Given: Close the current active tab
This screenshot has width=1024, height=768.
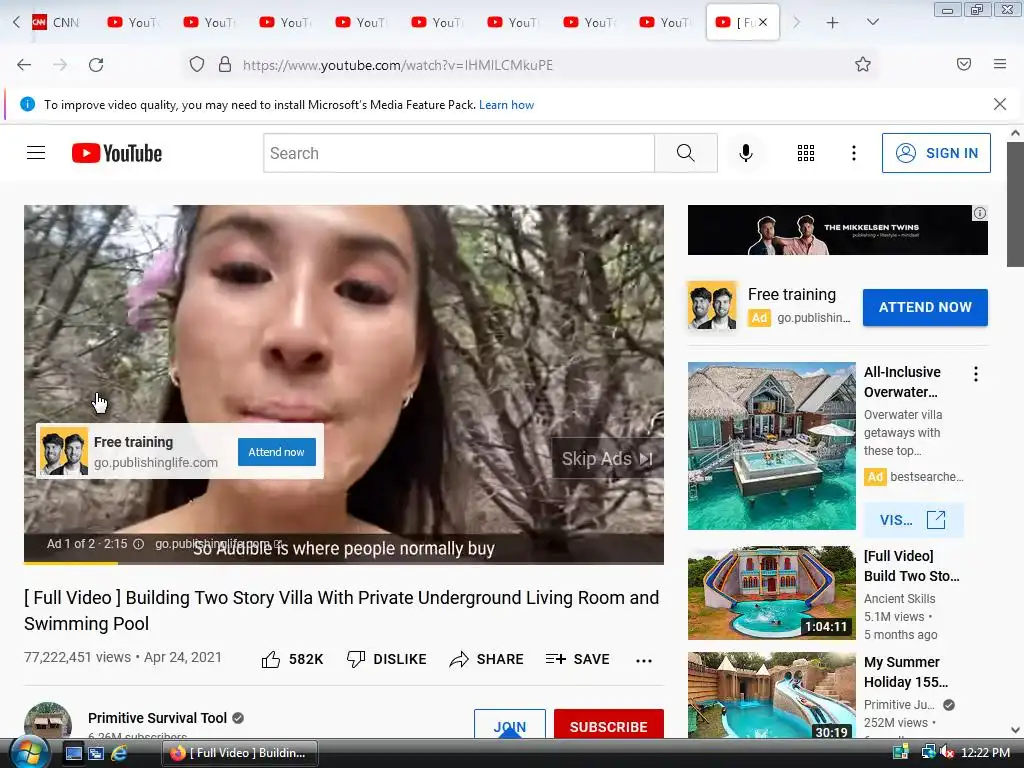Looking at the screenshot, I should point(763,22).
